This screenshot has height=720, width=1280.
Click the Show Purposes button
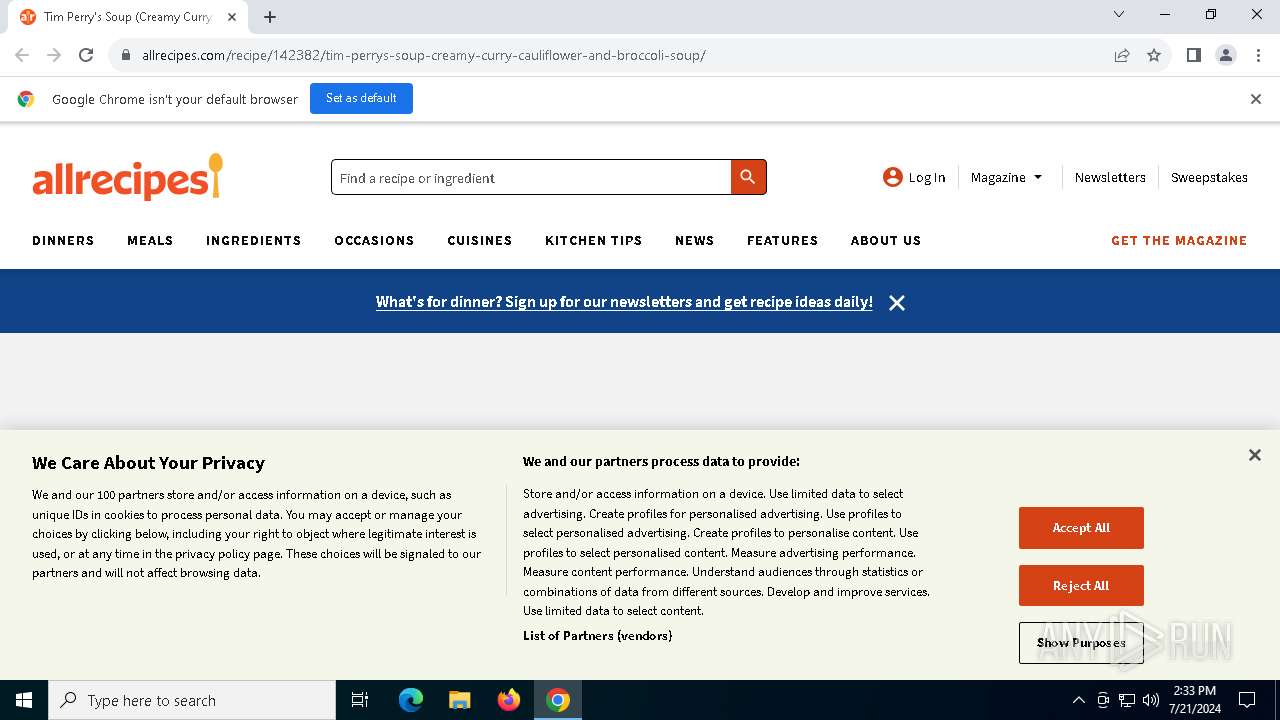1081,643
